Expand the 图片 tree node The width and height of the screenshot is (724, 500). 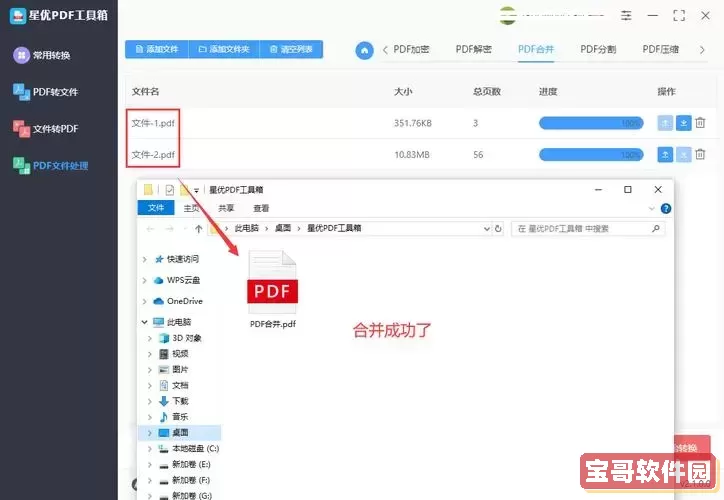(x=150, y=370)
